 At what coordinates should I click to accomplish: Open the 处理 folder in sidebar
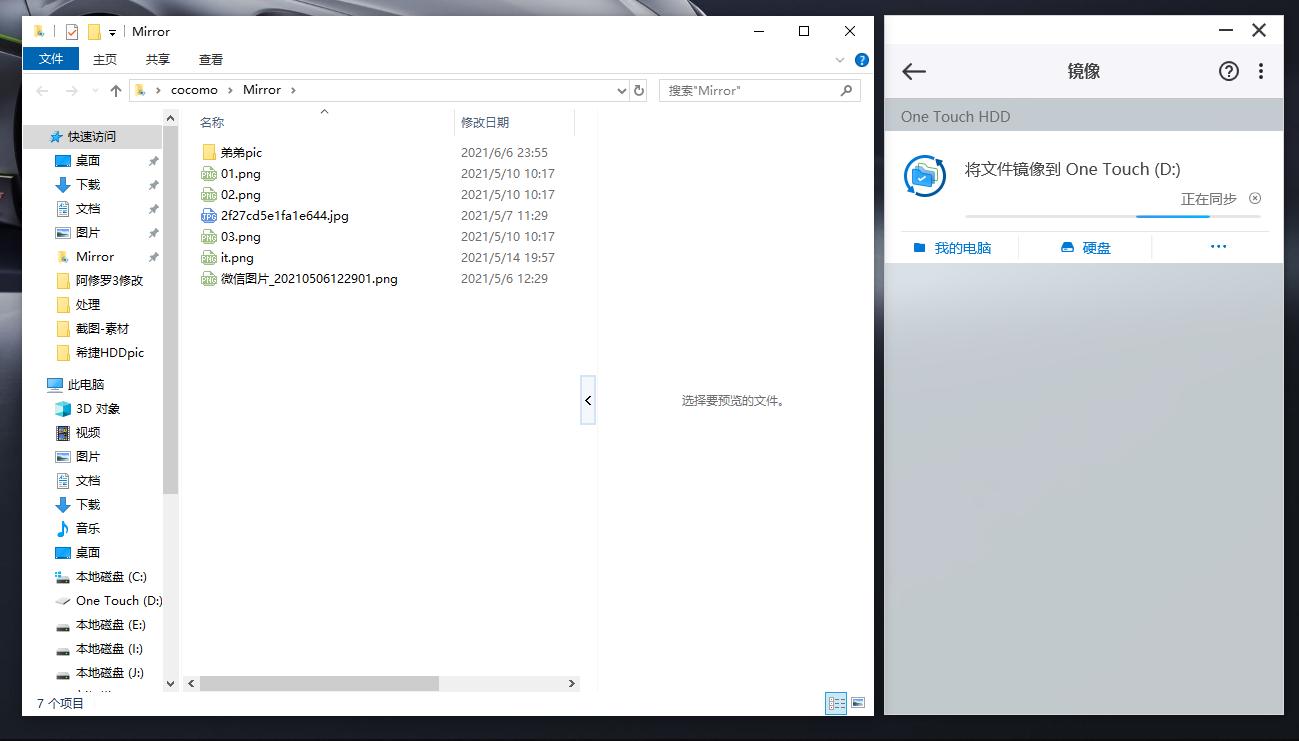point(88,304)
